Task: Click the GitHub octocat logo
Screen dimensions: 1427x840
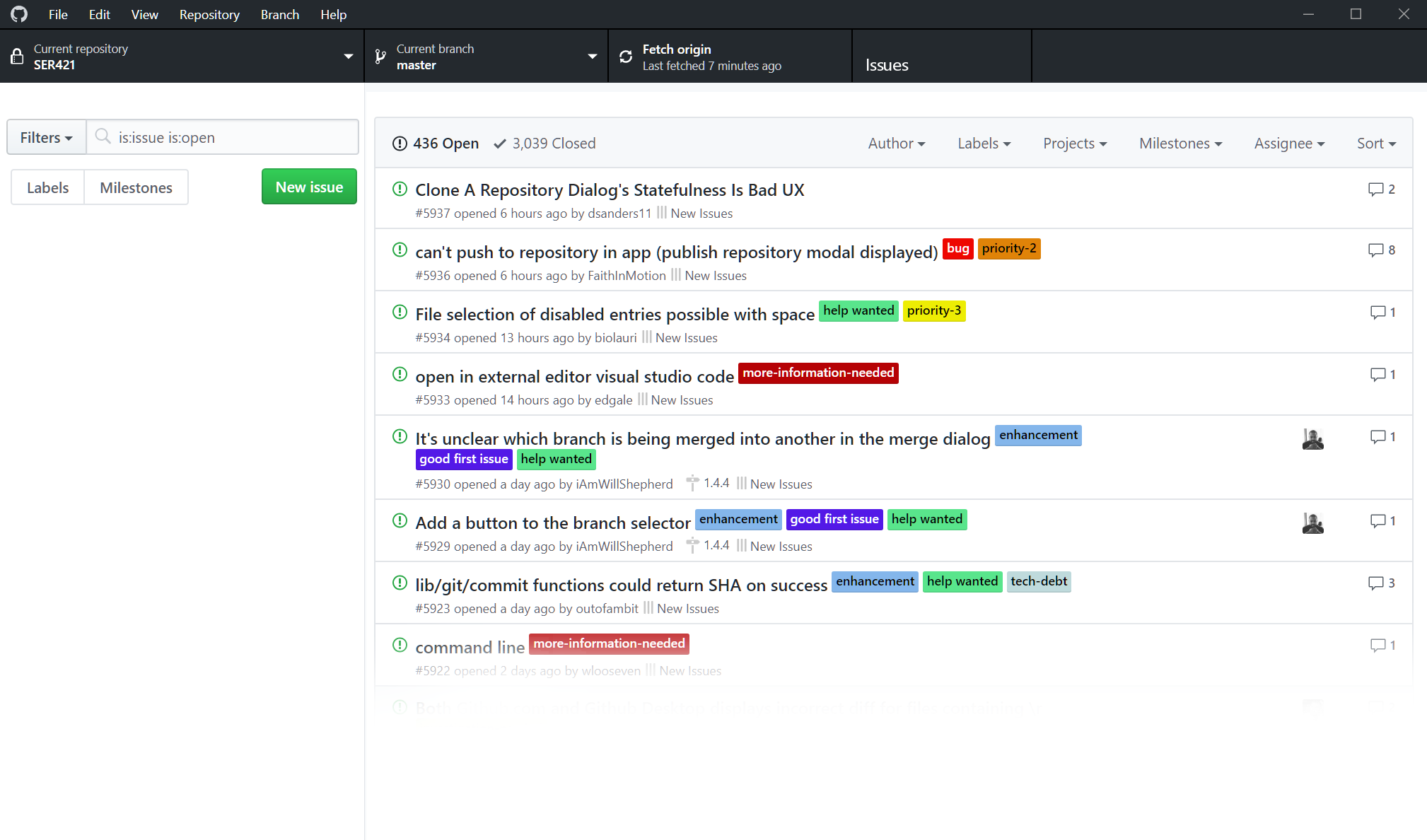Action: tap(18, 13)
